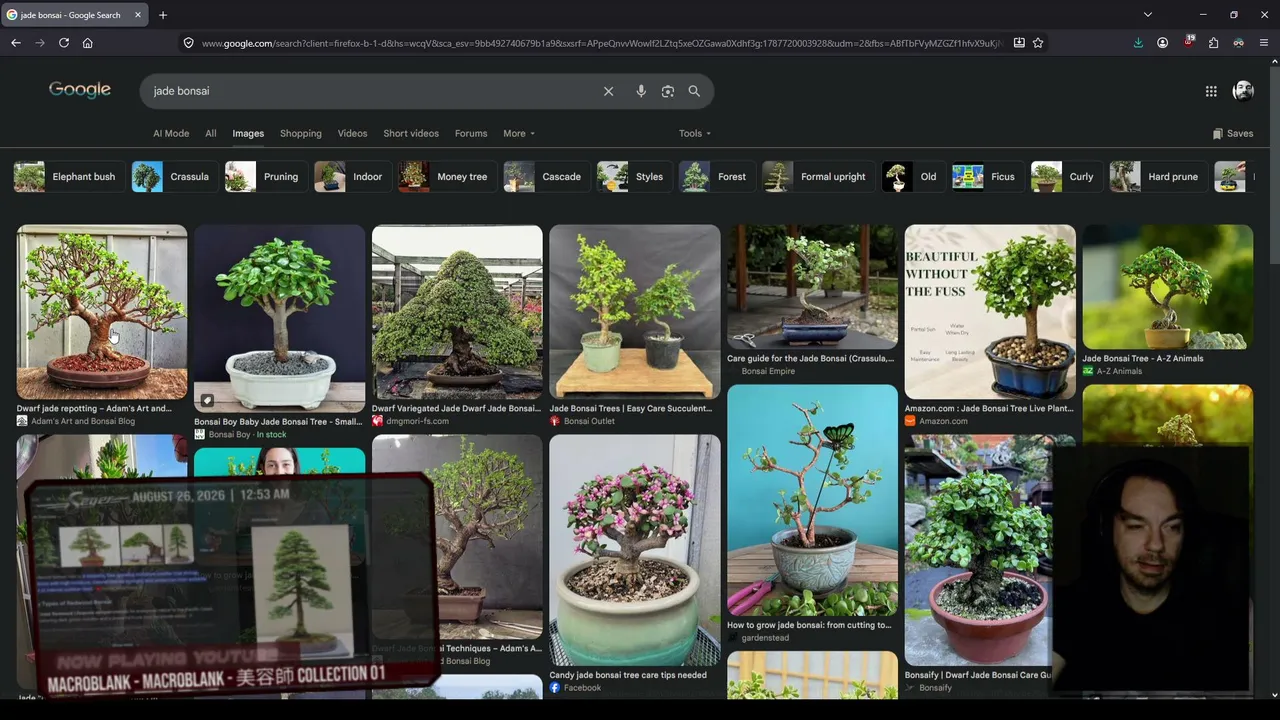Clear the search box text
Screen dimensions: 1280x720
click(x=608, y=91)
